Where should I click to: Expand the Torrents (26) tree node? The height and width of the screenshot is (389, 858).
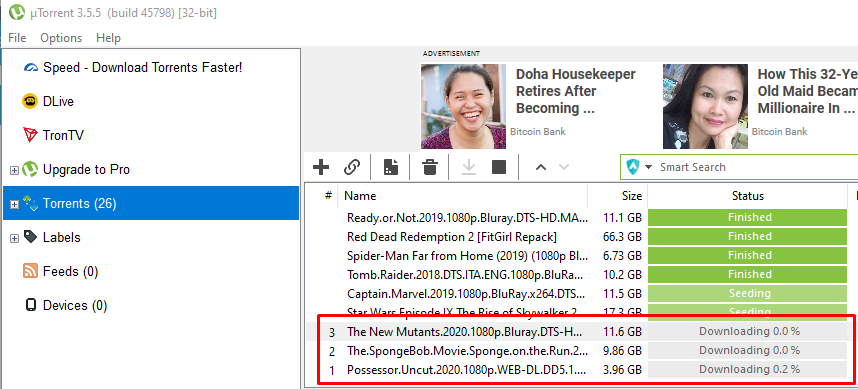point(14,205)
